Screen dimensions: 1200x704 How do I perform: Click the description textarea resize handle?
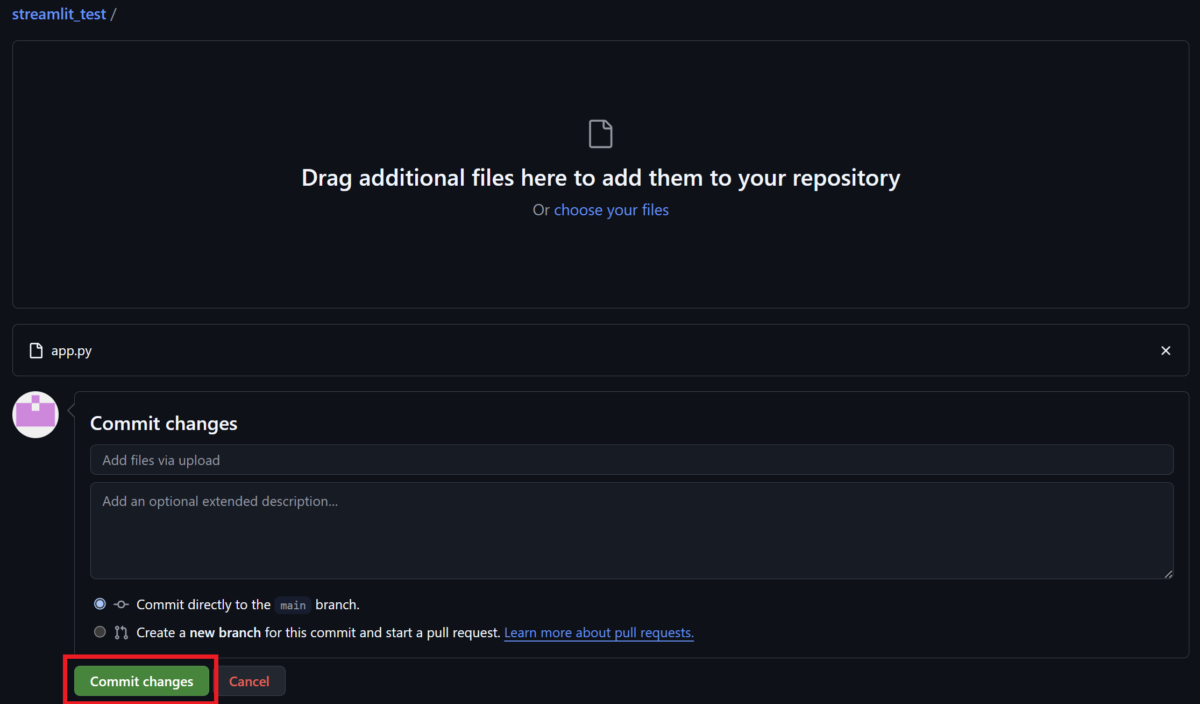click(1167, 573)
